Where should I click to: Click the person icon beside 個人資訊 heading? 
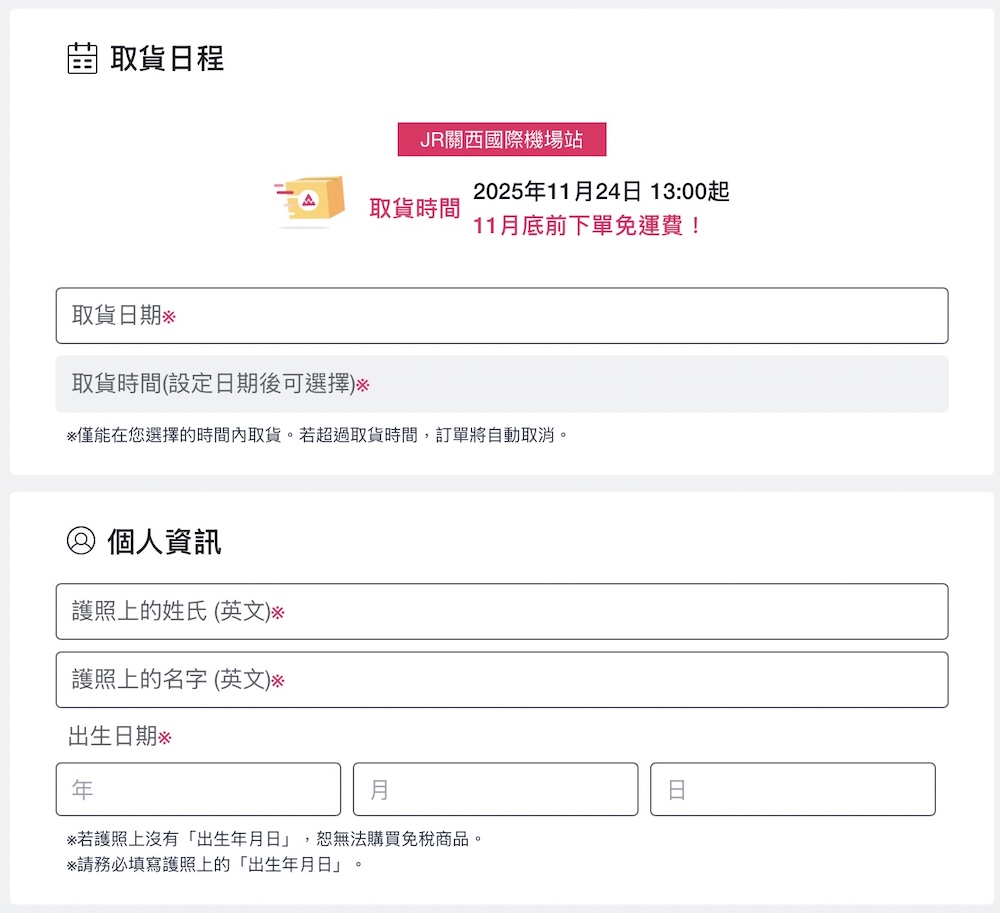81,540
